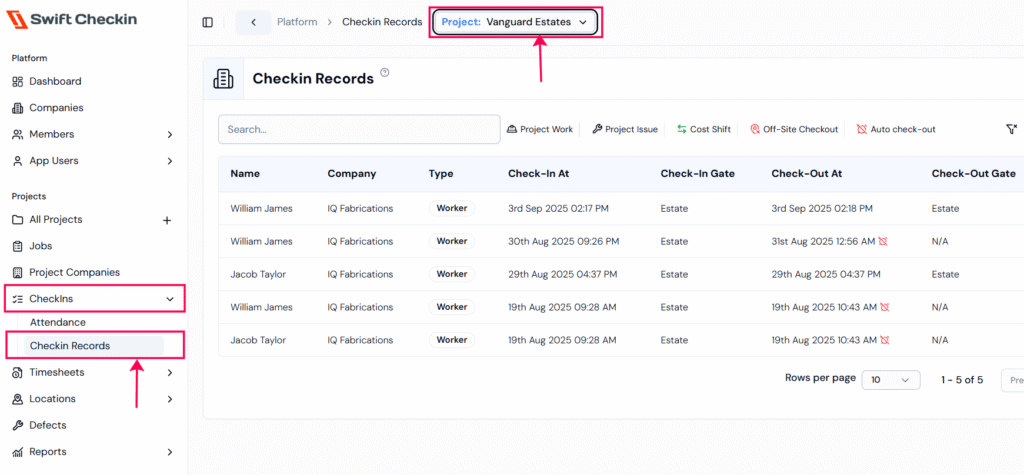The width and height of the screenshot is (1024, 475).
Task: Select Attendance under CheckIns
Action: (x=58, y=322)
